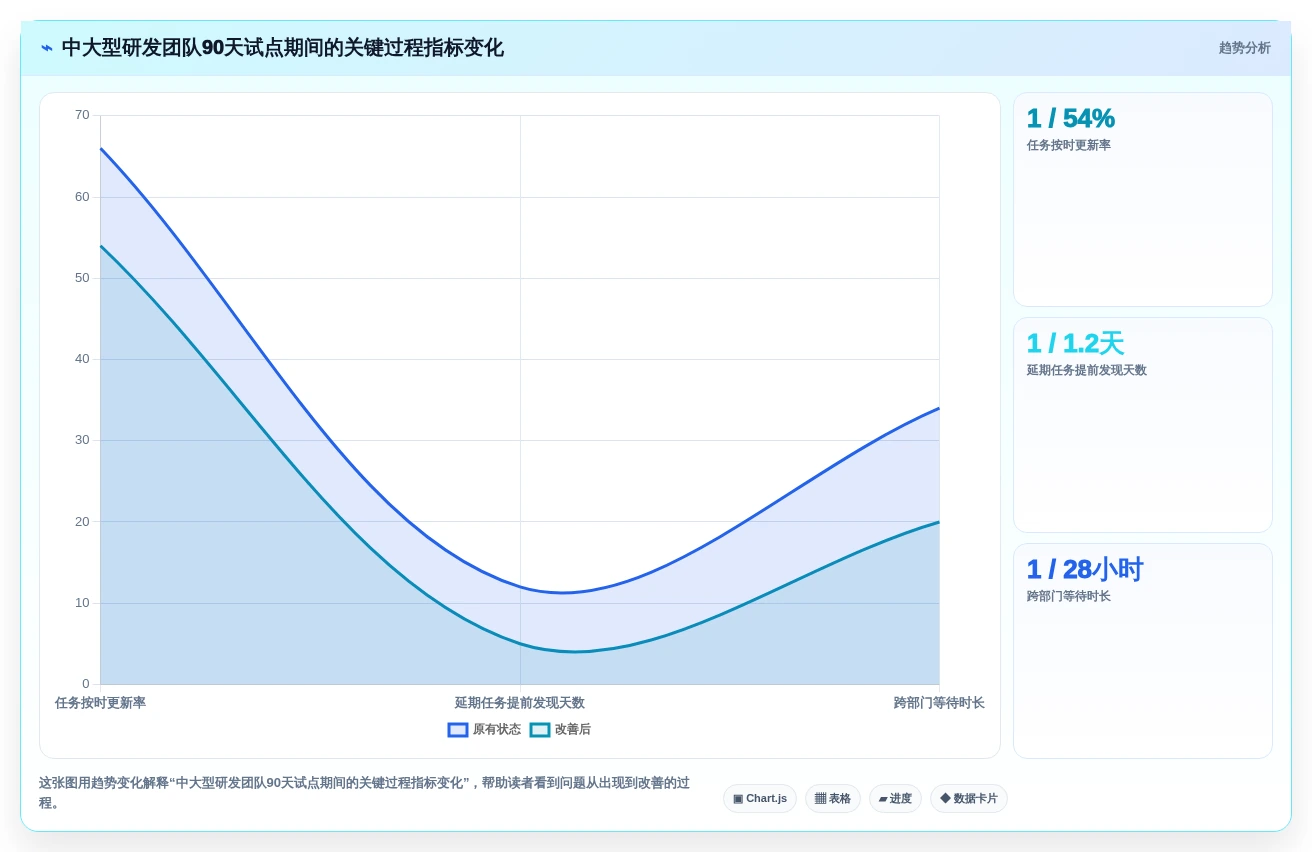Click the Chart.js tag
This screenshot has width=1312, height=852.
pos(760,798)
